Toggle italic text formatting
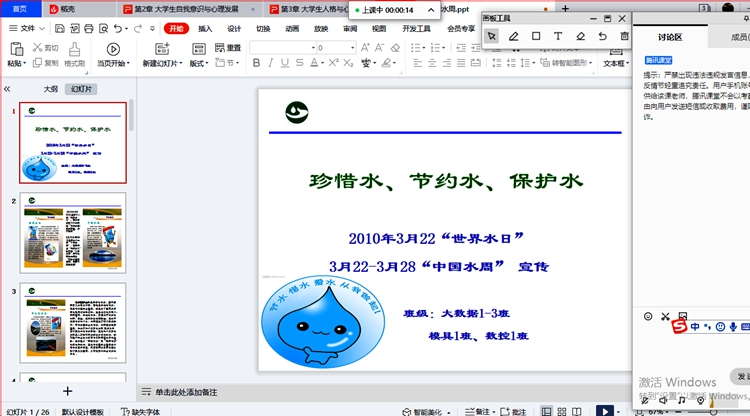The image size is (750, 416). [271, 63]
